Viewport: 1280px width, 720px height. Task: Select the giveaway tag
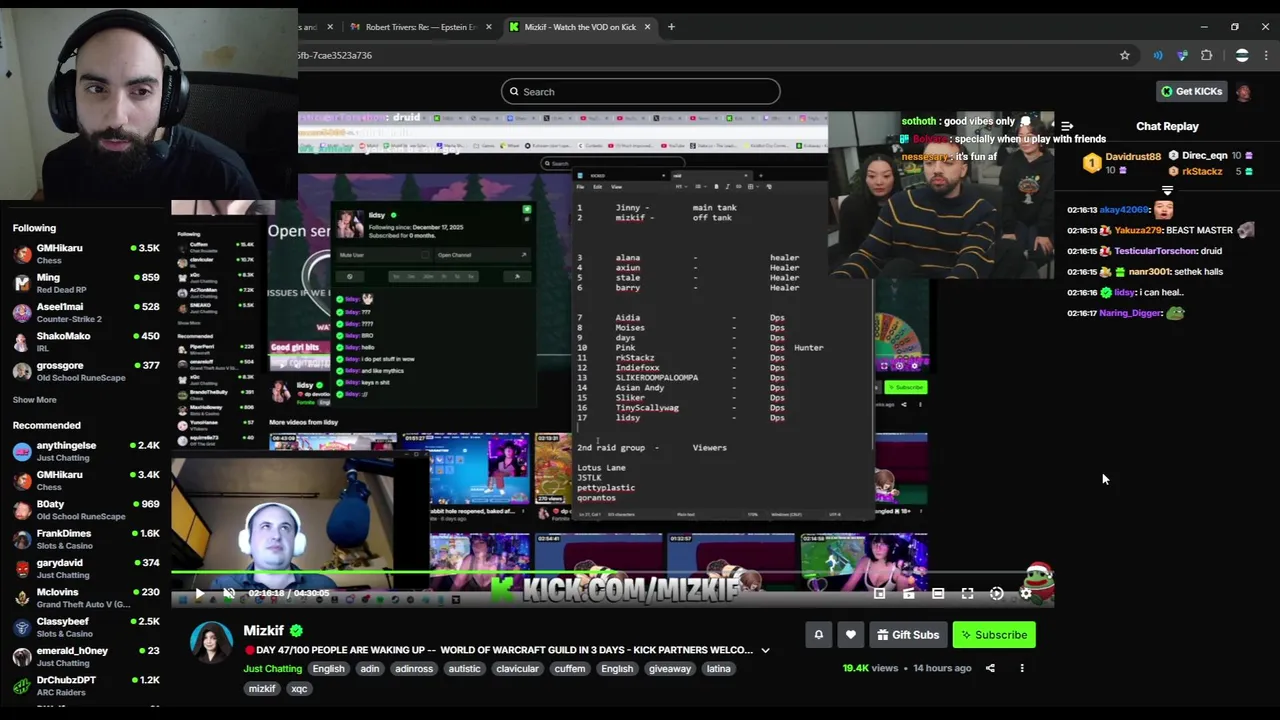[x=670, y=669]
